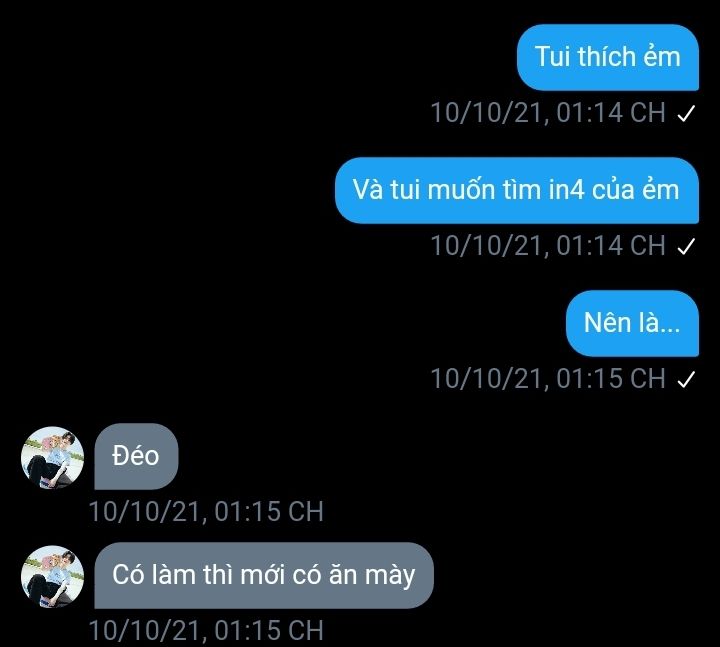The height and width of the screenshot is (647, 720).
Task: Tap timestamp under the 'Đéo' reply
Action: (206, 512)
